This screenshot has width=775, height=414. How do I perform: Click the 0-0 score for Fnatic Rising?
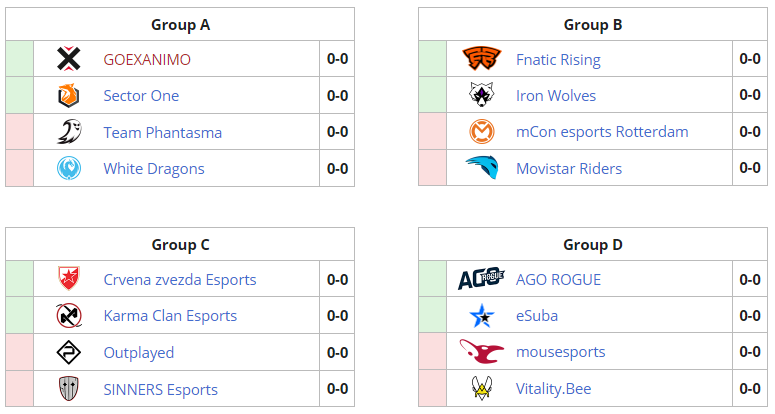(750, 59)
